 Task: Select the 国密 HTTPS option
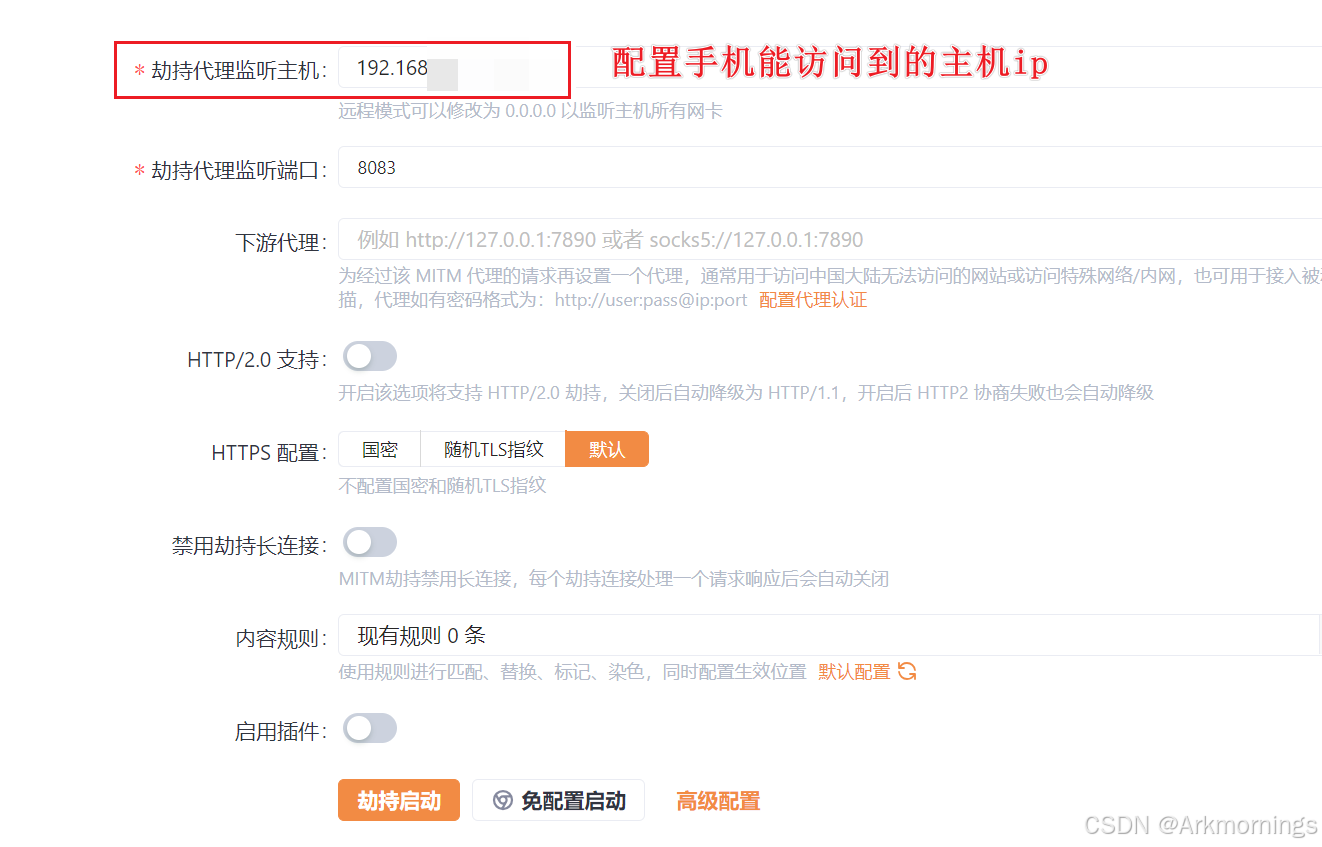click(x=380, y=449)
